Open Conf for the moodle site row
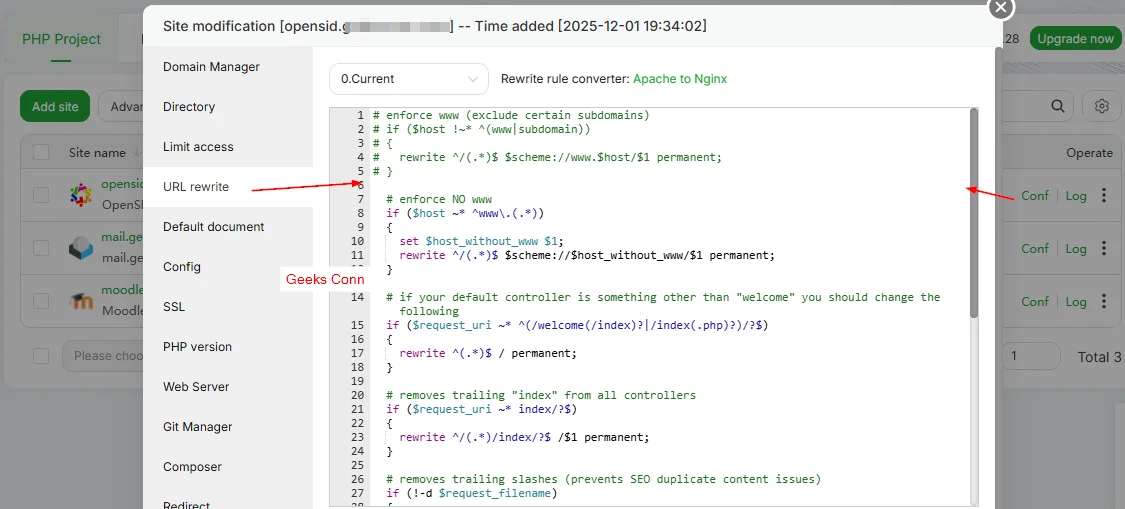This screenshot has width=1125, height=509. (x=1035, y=302)
